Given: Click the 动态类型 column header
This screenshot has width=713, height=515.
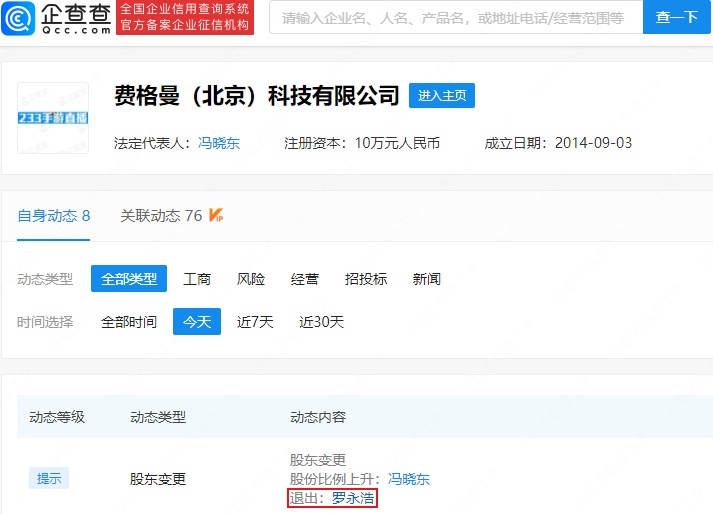Looking at the screenshot, I should click(x=158, y=417).
